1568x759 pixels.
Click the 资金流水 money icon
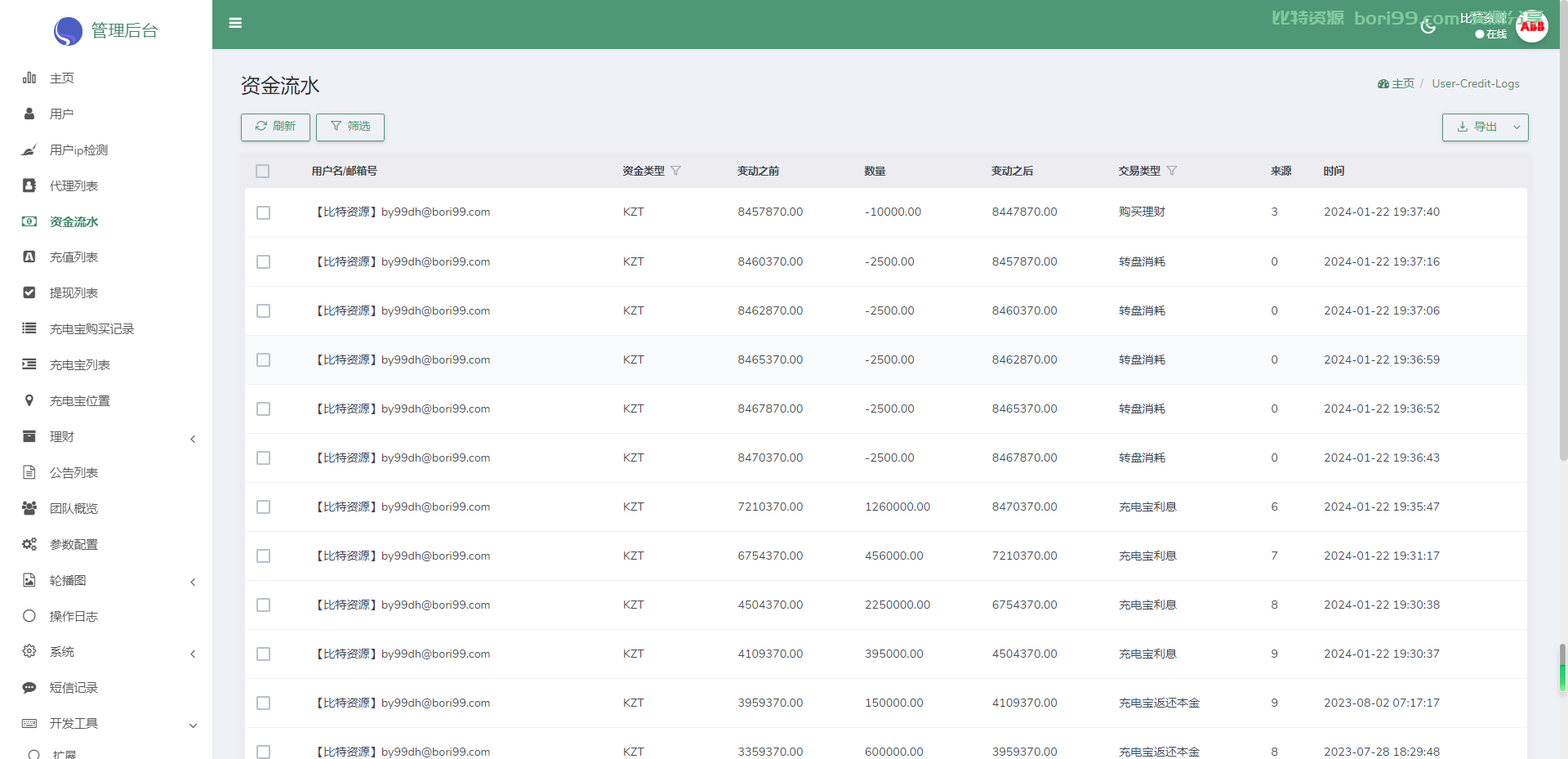(29, 221)
